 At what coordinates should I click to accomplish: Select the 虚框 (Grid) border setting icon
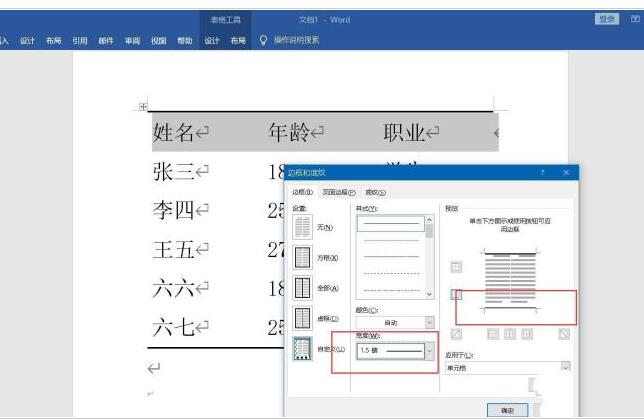[302, 318]
